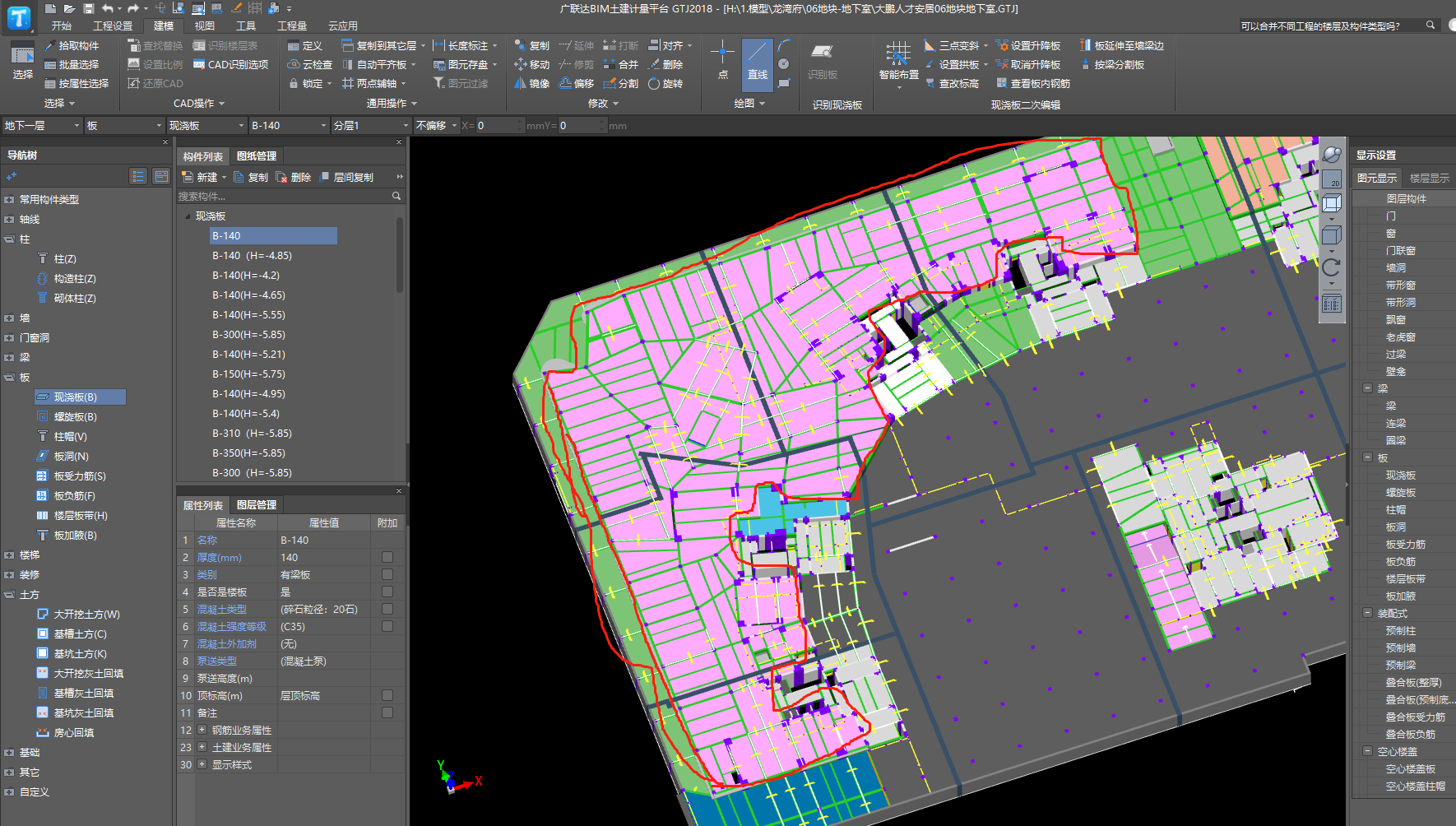Click the 设置升降板 tool

pos(1028,45)
